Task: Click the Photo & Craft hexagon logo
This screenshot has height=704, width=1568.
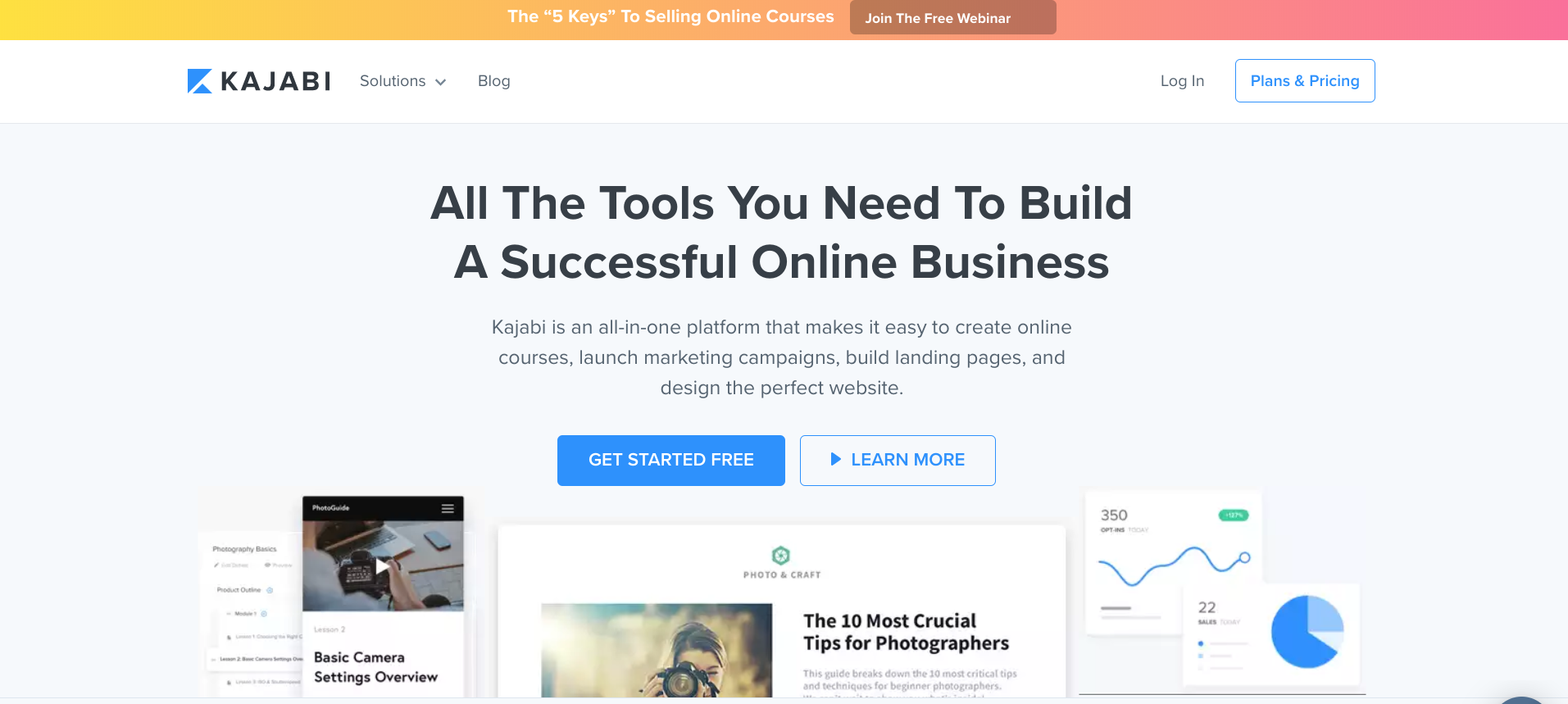Action: tap(781, 556)
